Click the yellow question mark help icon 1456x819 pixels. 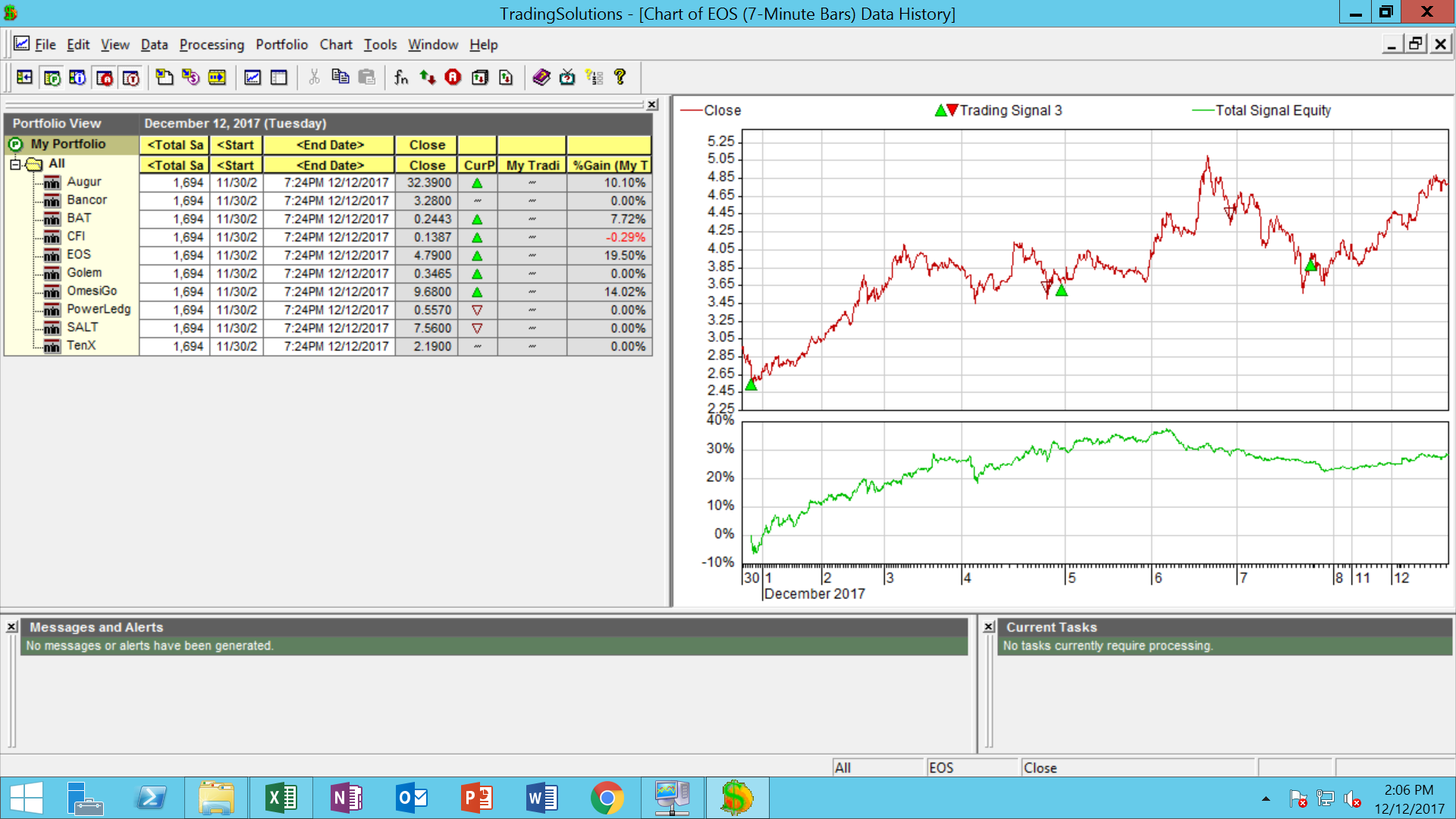[x=620, y=77]
